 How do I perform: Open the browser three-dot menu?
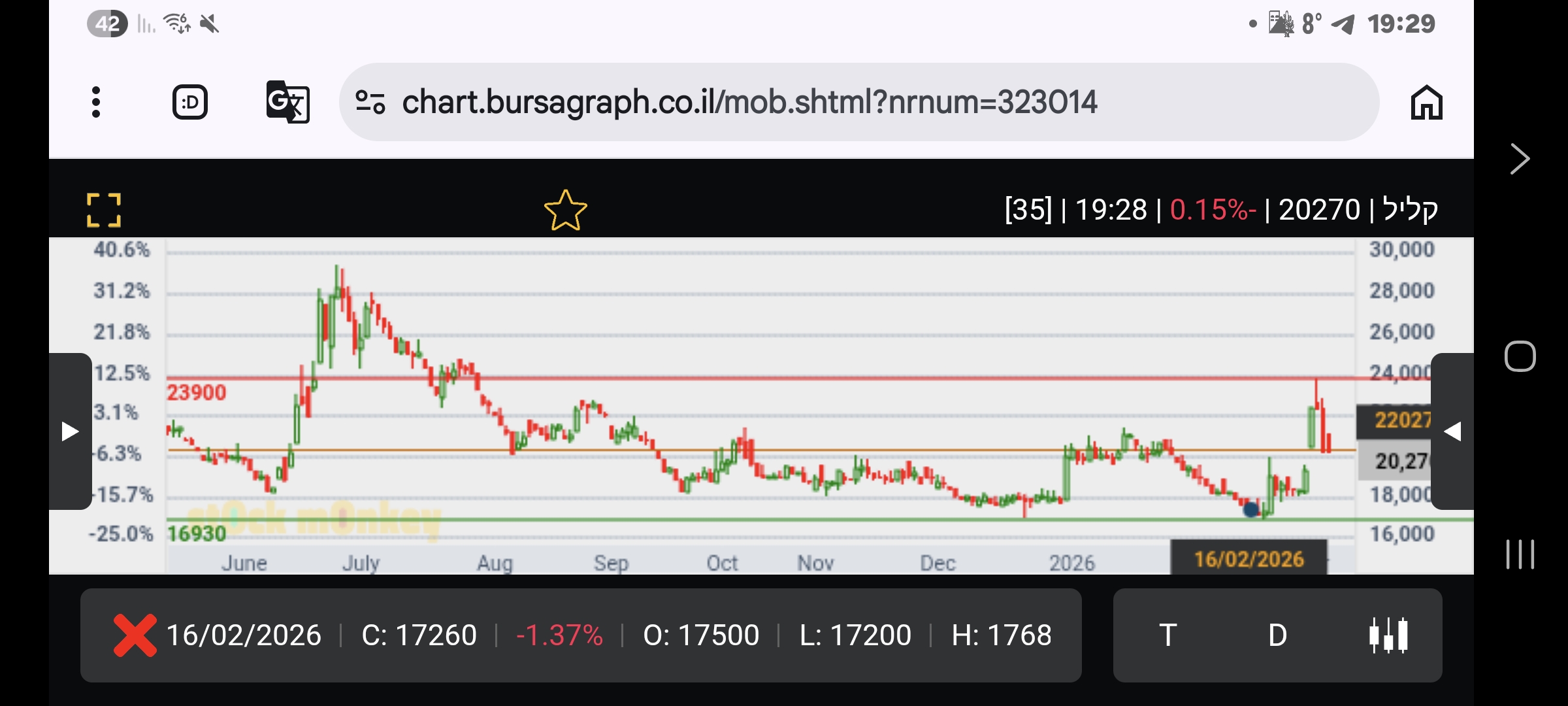click(96, 102)
